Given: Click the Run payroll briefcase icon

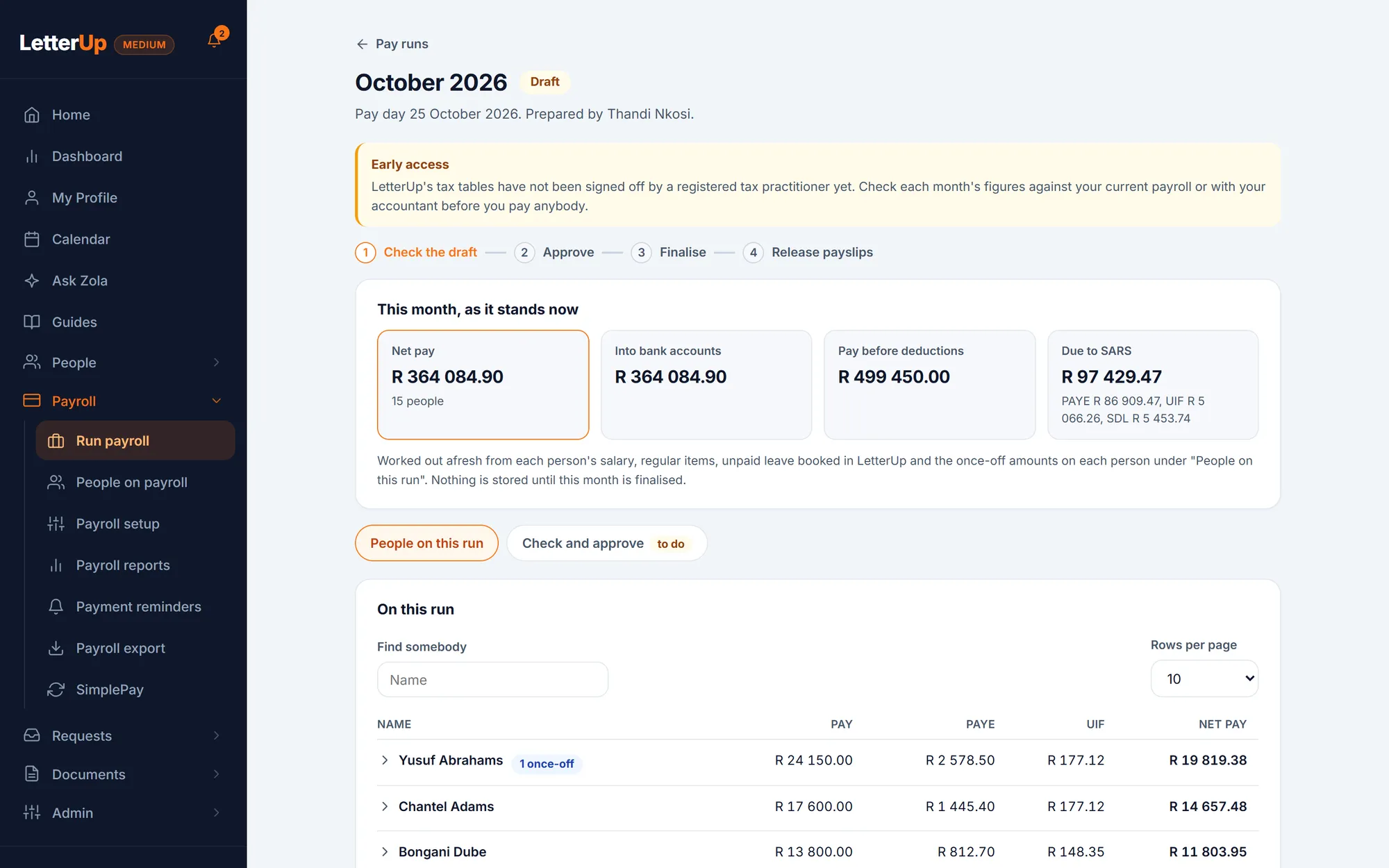Looking at the screenshot, I should coord(56,441).
